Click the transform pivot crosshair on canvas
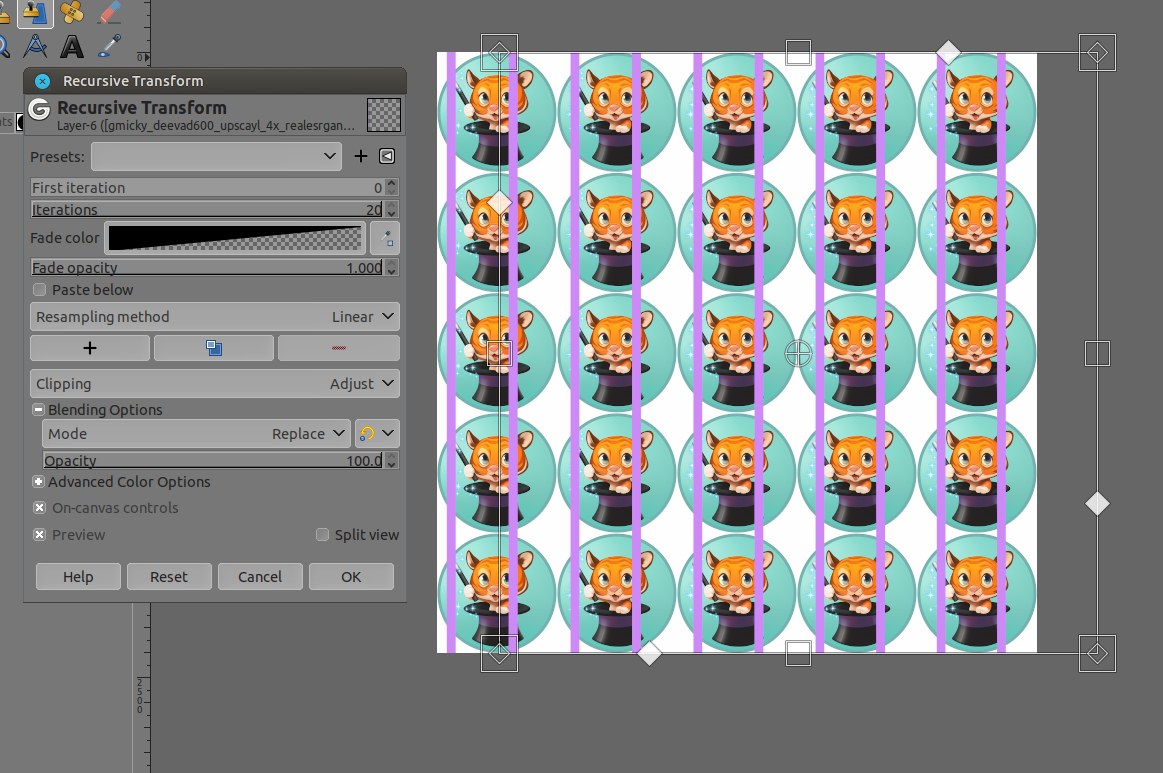 pyautogui.click(x=798, y=354)
